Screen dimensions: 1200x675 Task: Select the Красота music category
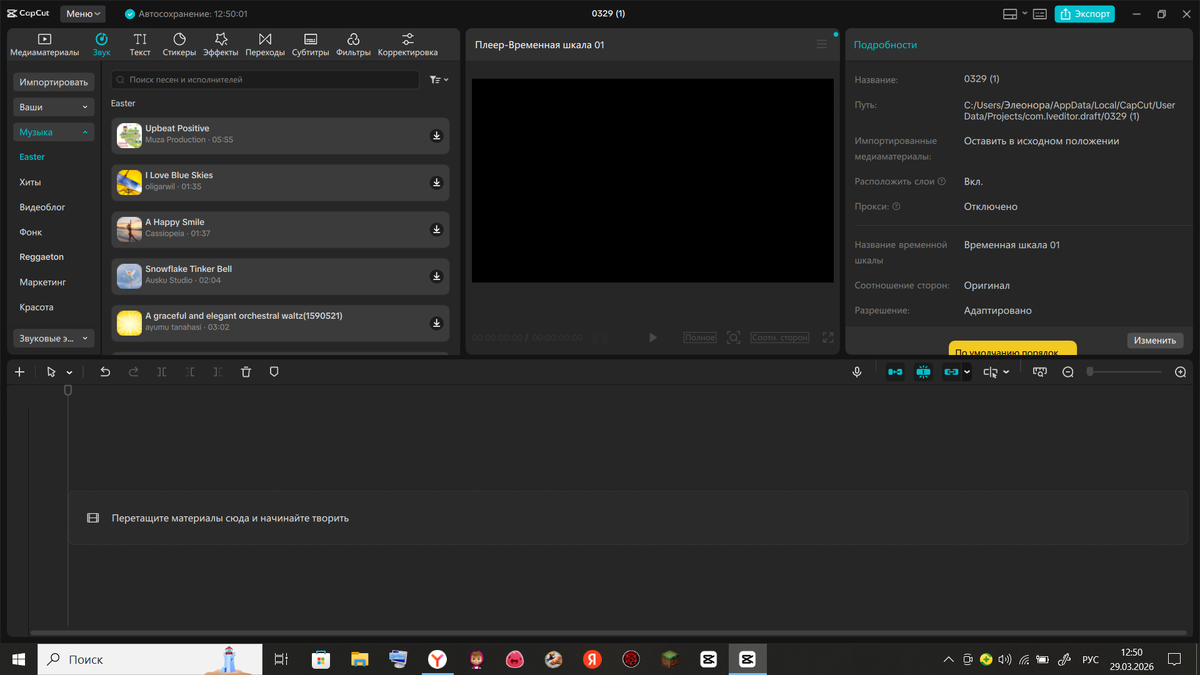coord(36,307)
